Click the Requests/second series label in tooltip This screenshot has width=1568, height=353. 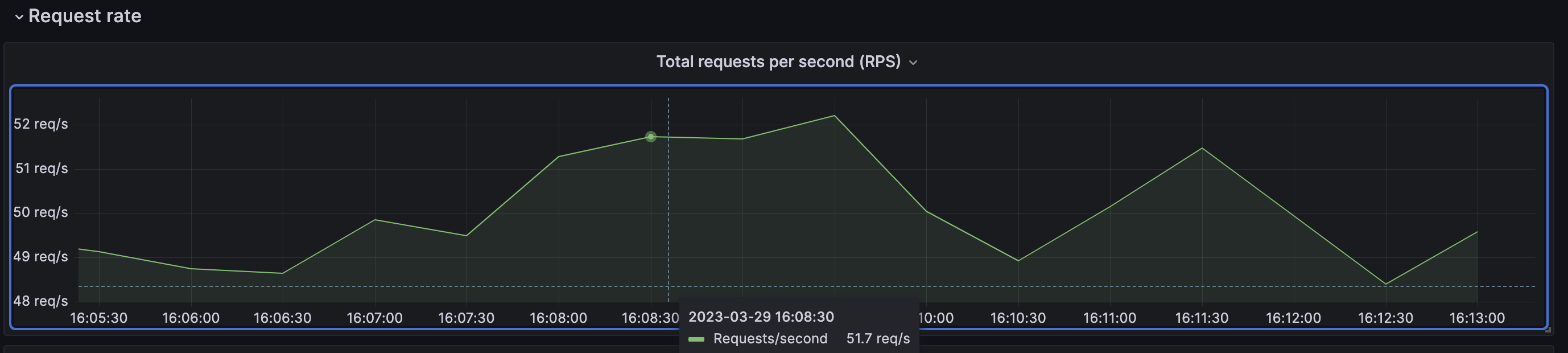pyautogui.click(x=770, y=338)
